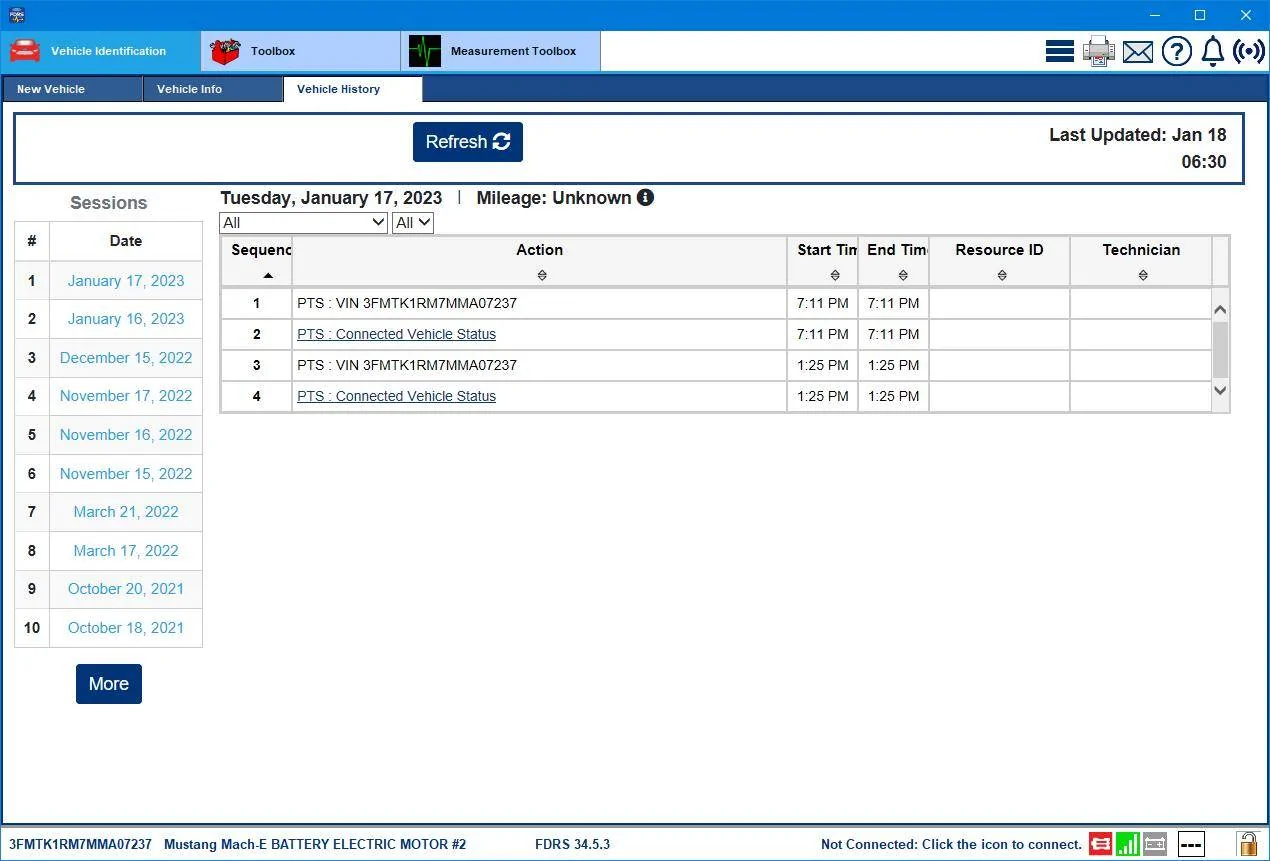Click the envelope mail icon
The width and height of the screenshot is (1270, 861).
tap(1138, 52)
